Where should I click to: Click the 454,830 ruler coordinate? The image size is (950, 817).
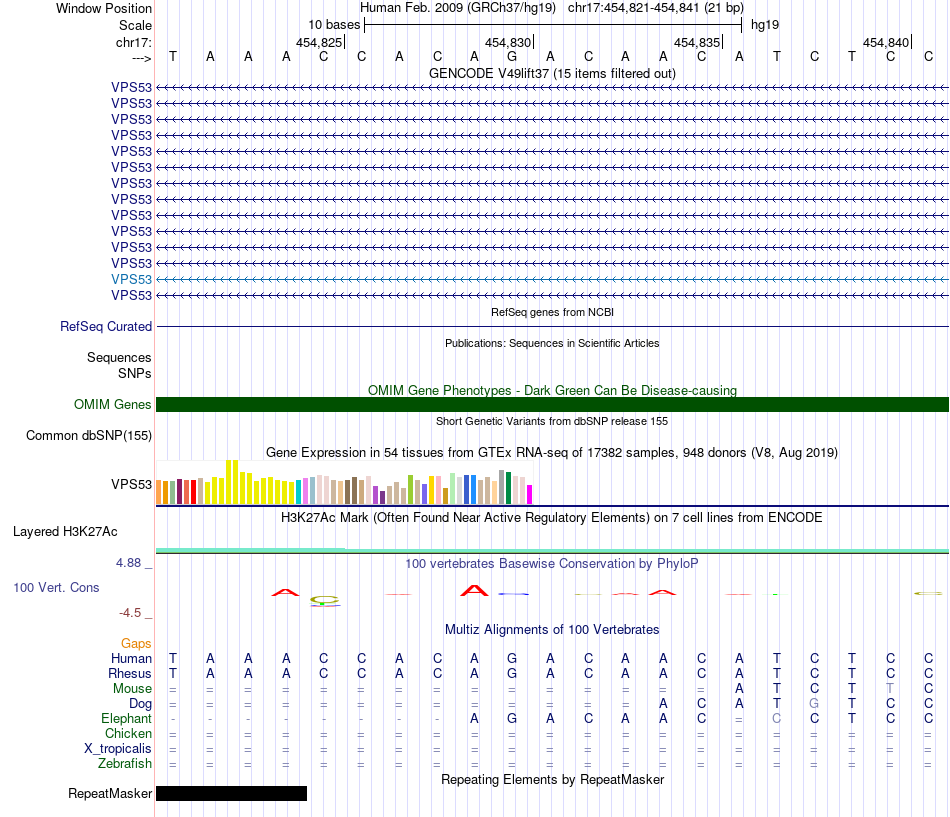click(508, 42)
